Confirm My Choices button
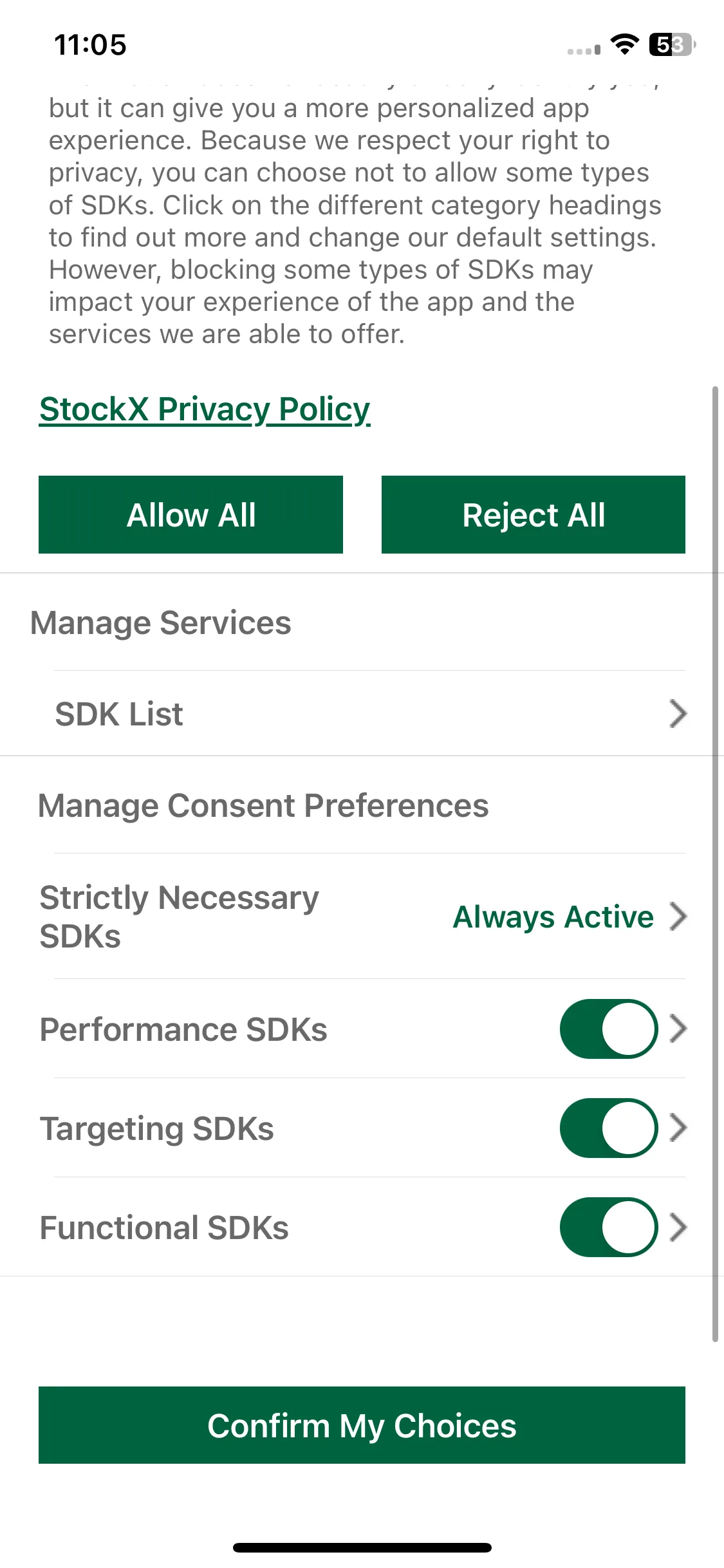Viewport: 724px width, 1568px height. (362, 1425)
